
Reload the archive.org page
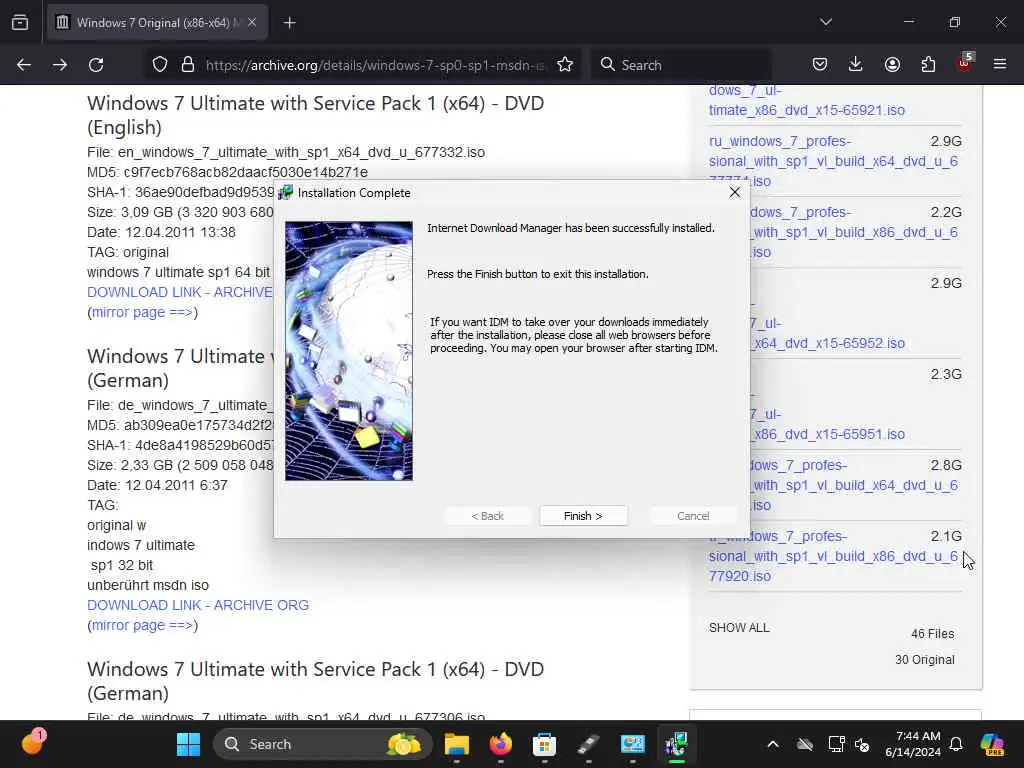tap(96, 65)
